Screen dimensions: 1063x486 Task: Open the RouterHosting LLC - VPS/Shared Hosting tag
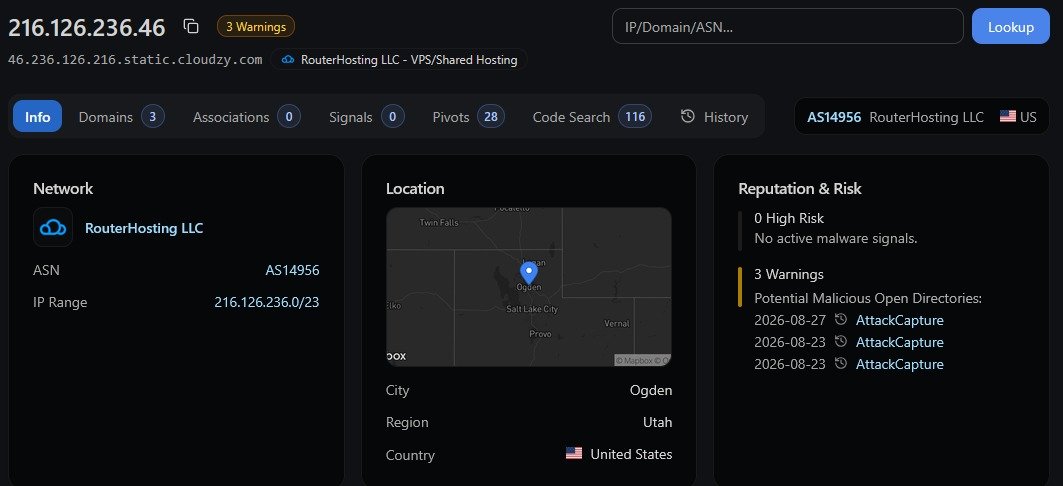click(x=399, y=60)
